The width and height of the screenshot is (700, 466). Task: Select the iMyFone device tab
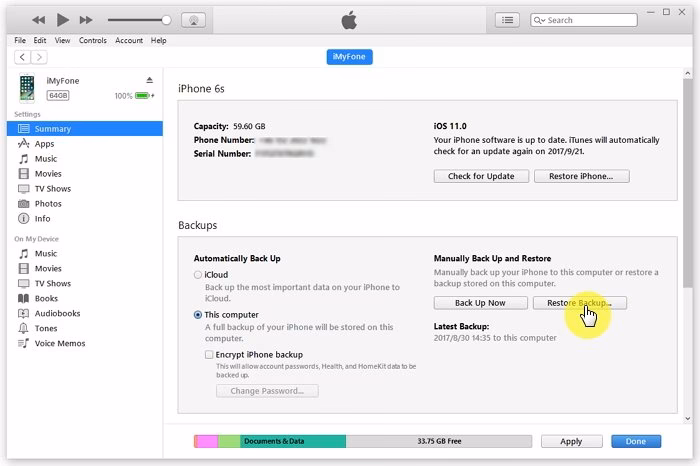point(349,57)
